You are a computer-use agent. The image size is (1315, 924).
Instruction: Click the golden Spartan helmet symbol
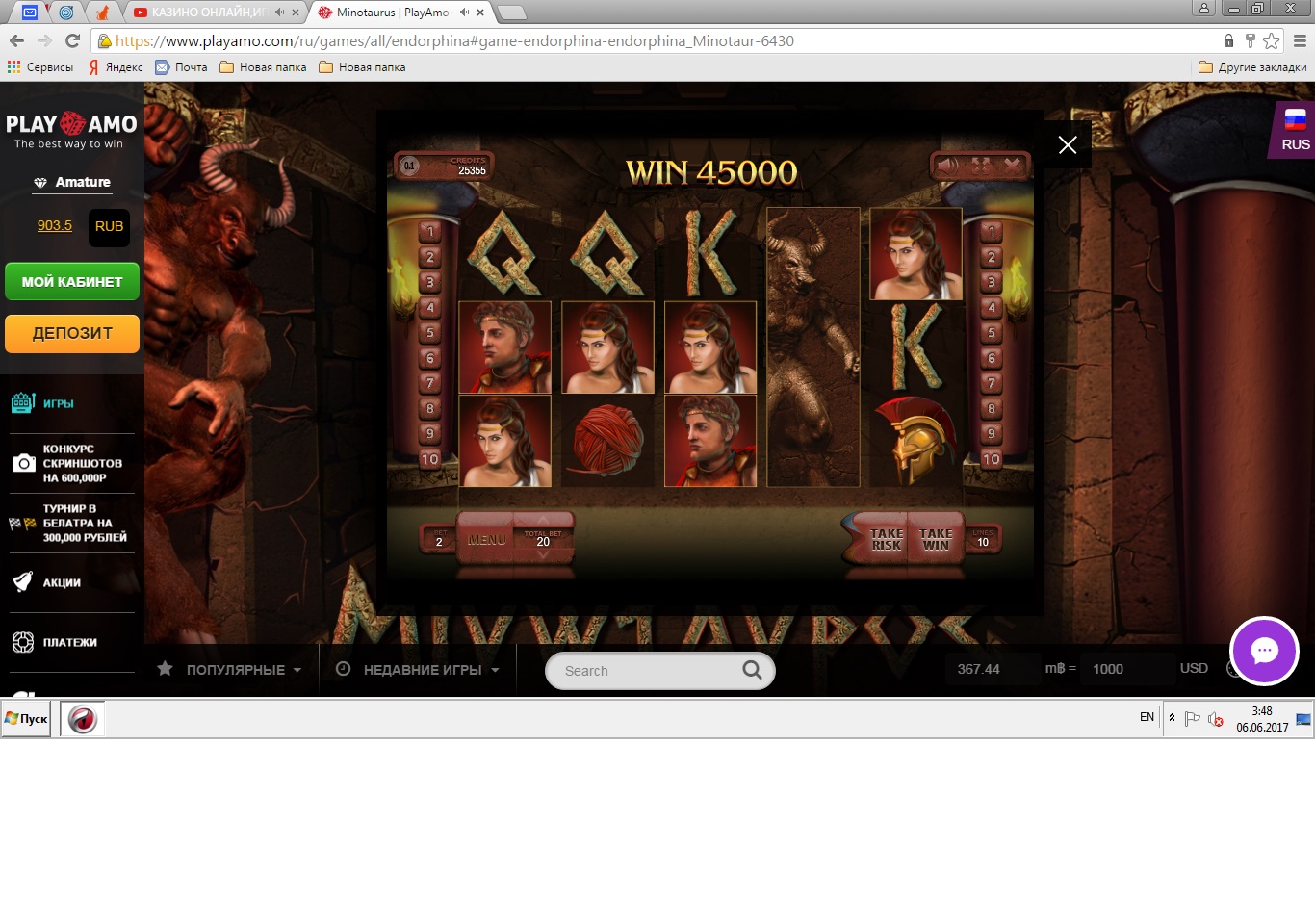coord(916,440)
